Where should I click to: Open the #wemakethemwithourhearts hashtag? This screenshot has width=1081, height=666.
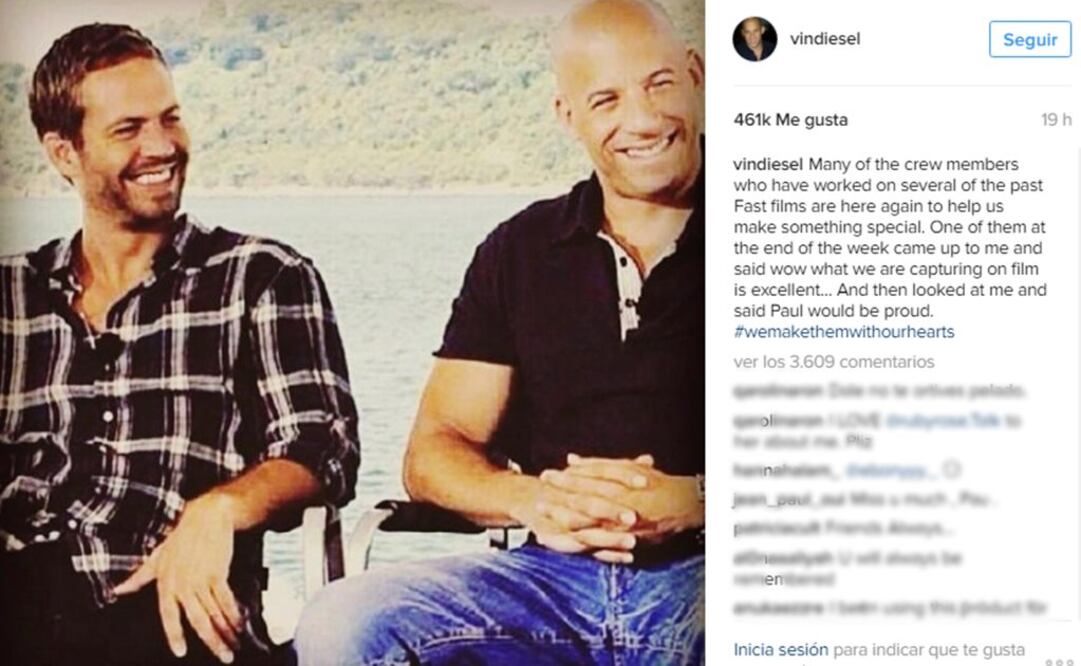844,332
